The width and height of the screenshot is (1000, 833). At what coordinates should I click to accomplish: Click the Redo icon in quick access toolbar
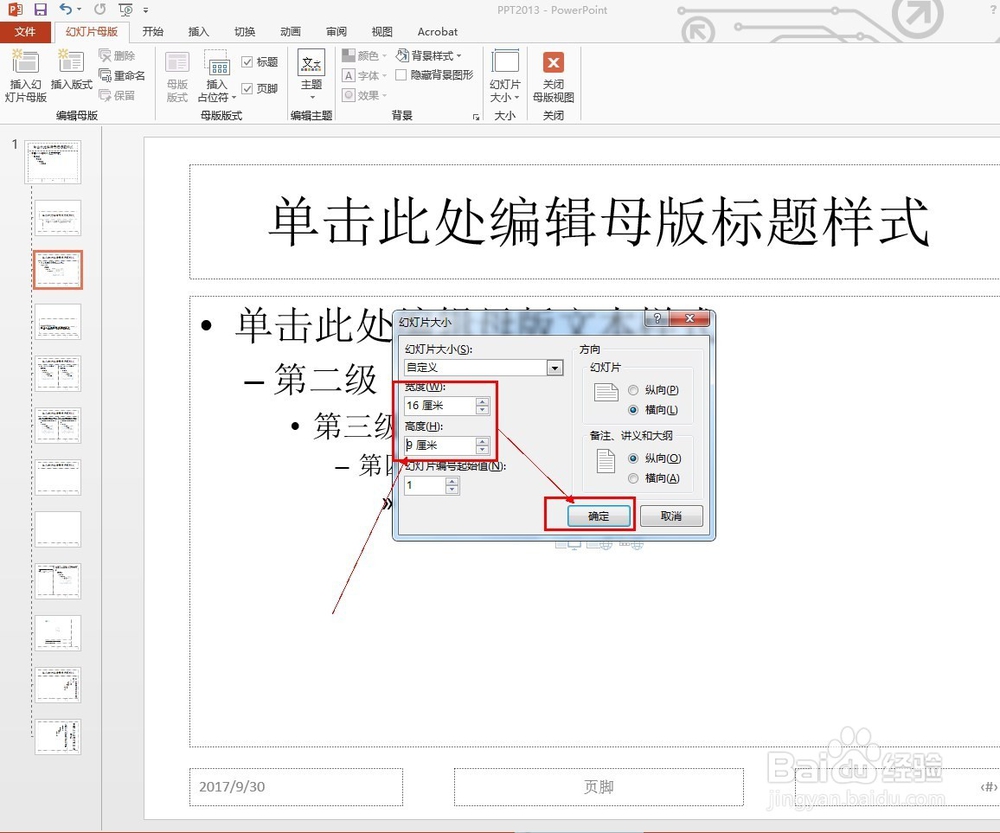(x=100, y=10)
